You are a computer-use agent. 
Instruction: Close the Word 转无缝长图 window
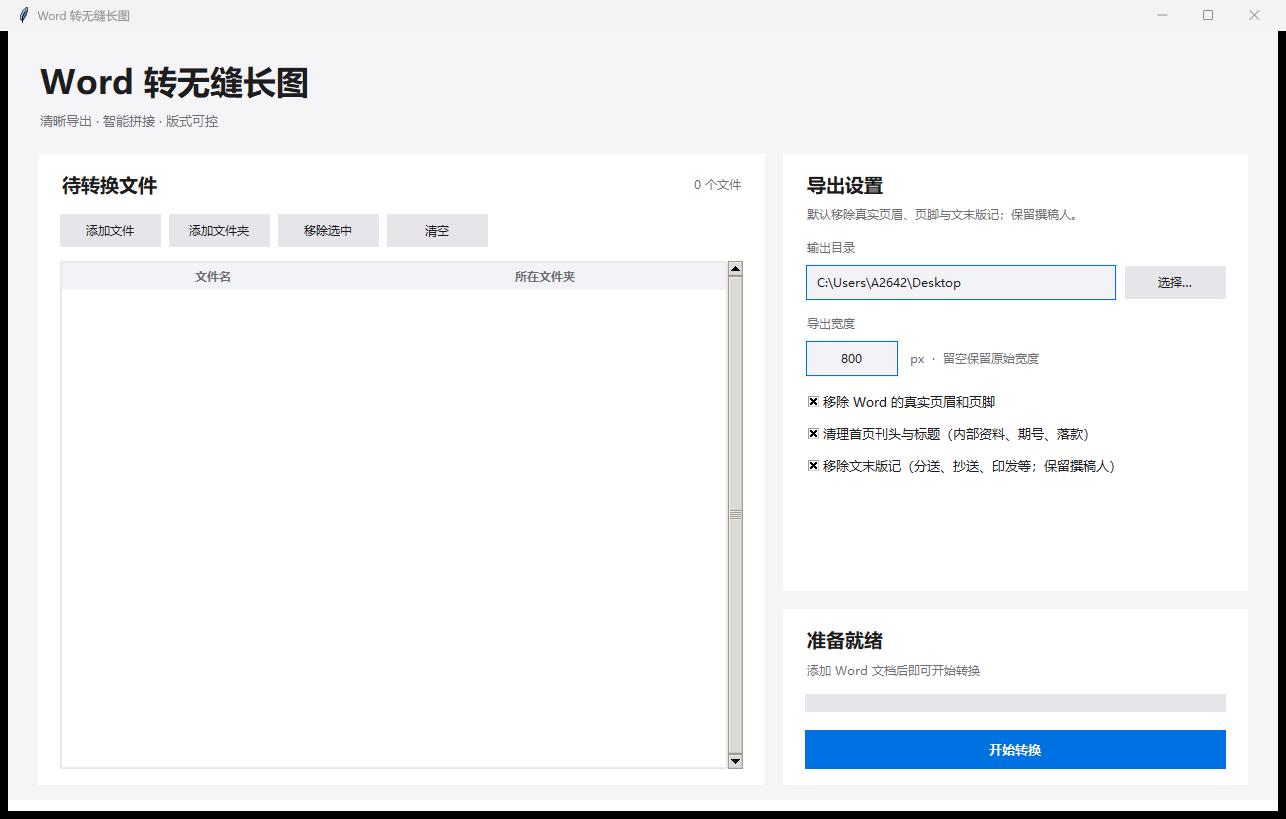click(x=1254, y=15)
